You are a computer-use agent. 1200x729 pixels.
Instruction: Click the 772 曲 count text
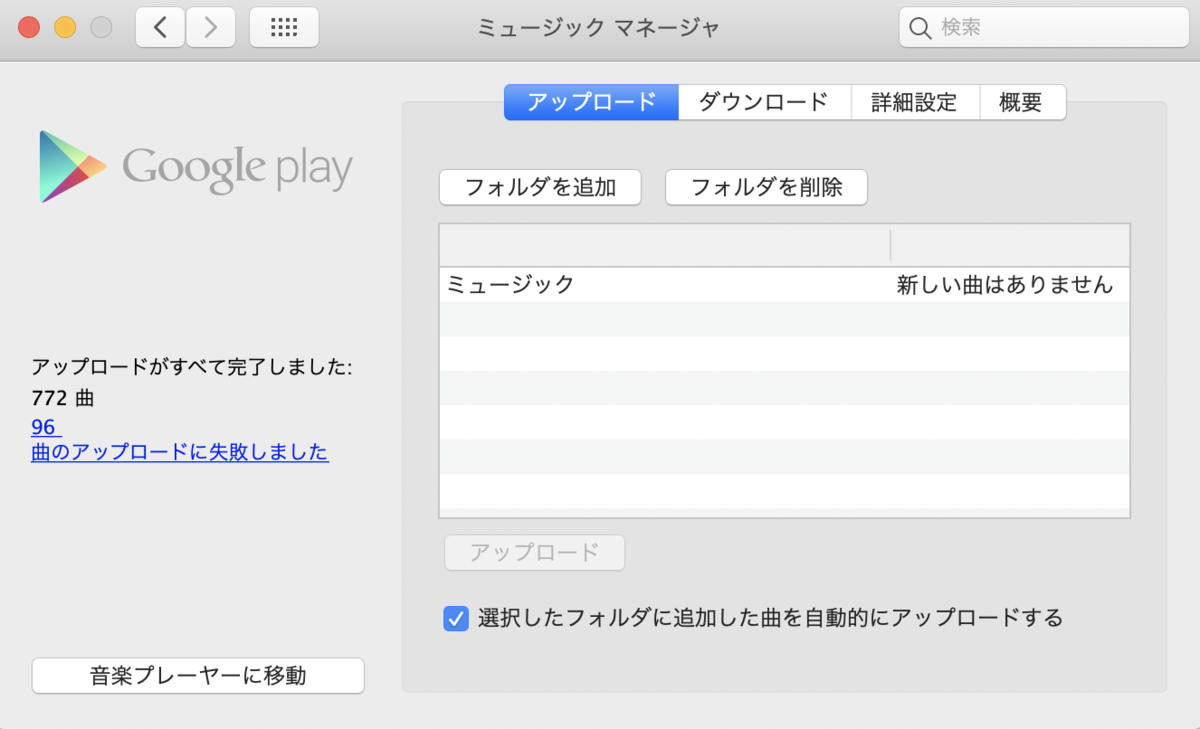point(62,398)
